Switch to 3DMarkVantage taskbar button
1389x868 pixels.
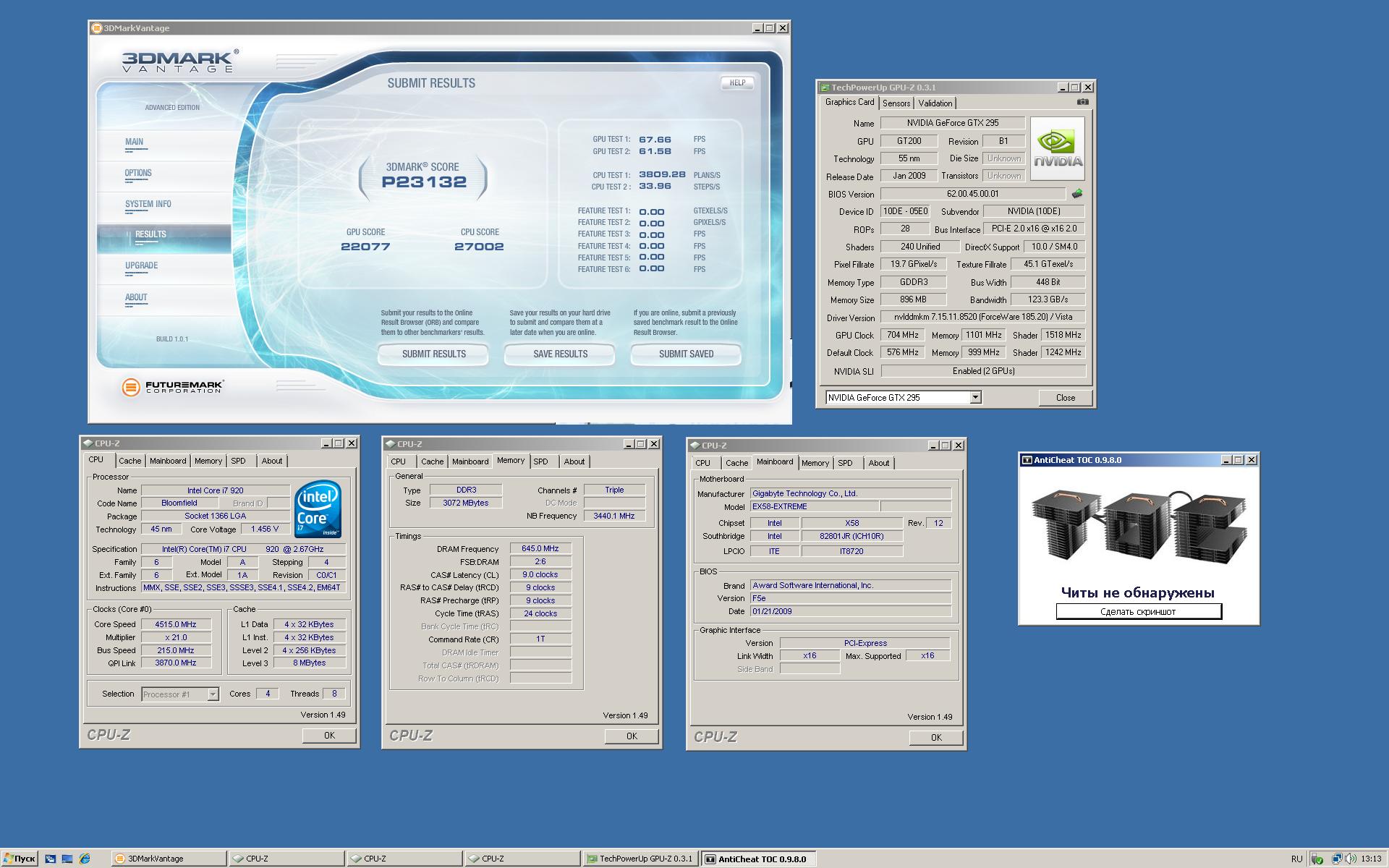pos(169,859)
